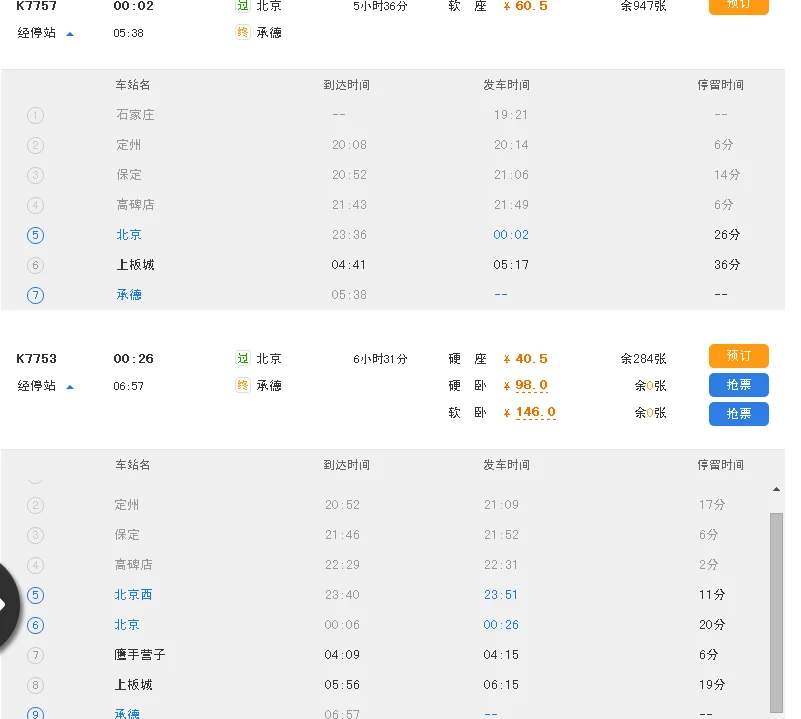This screenshot has height=719, width=801.
Task: Select the circled number 5 badge beside 北京 station
Action: click(35, 235)
